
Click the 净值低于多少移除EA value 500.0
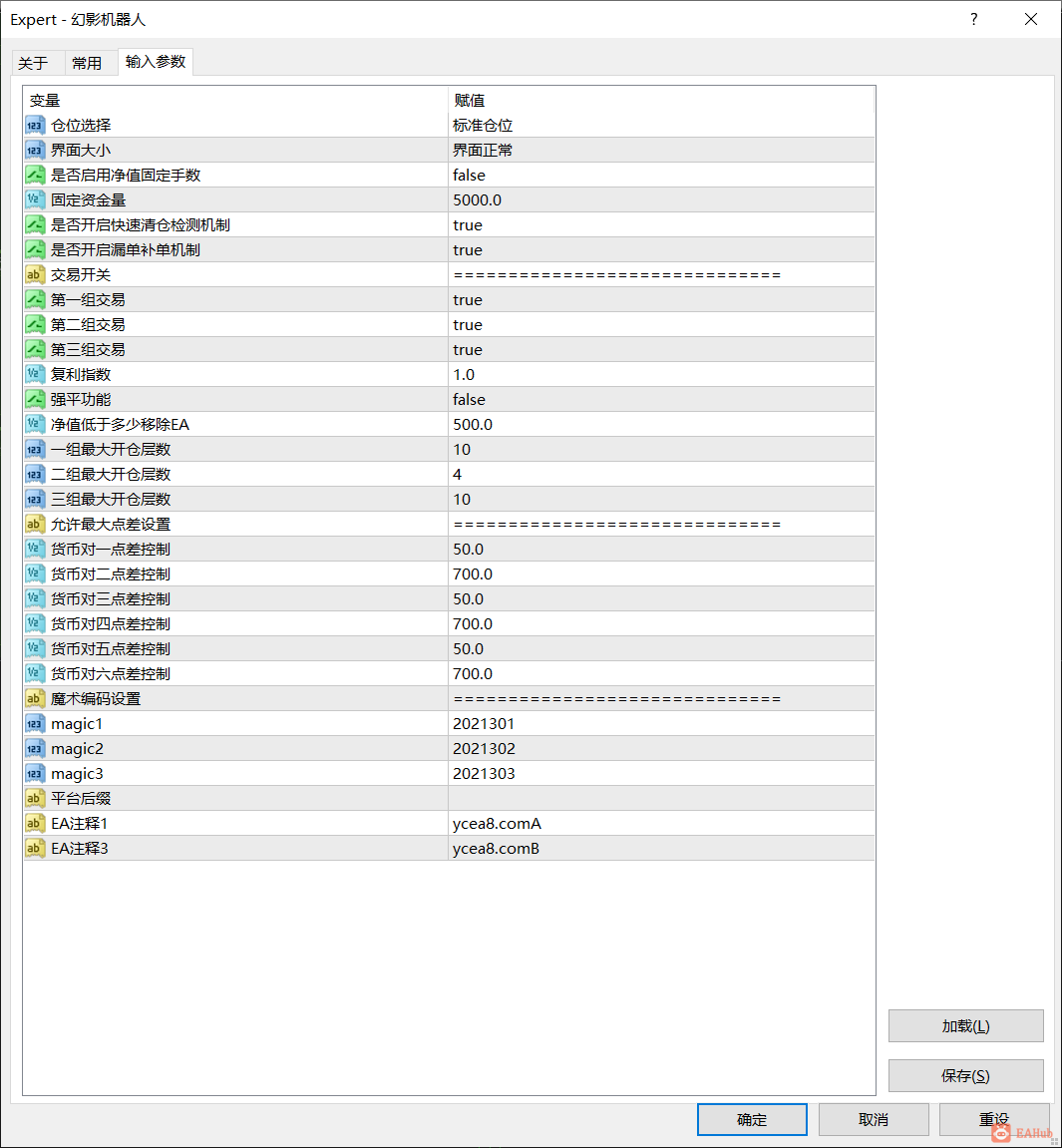coord(473,424)
